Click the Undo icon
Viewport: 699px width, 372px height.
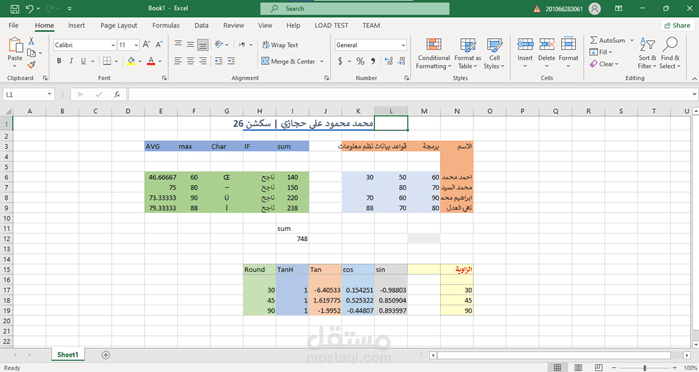click(29, 8)
